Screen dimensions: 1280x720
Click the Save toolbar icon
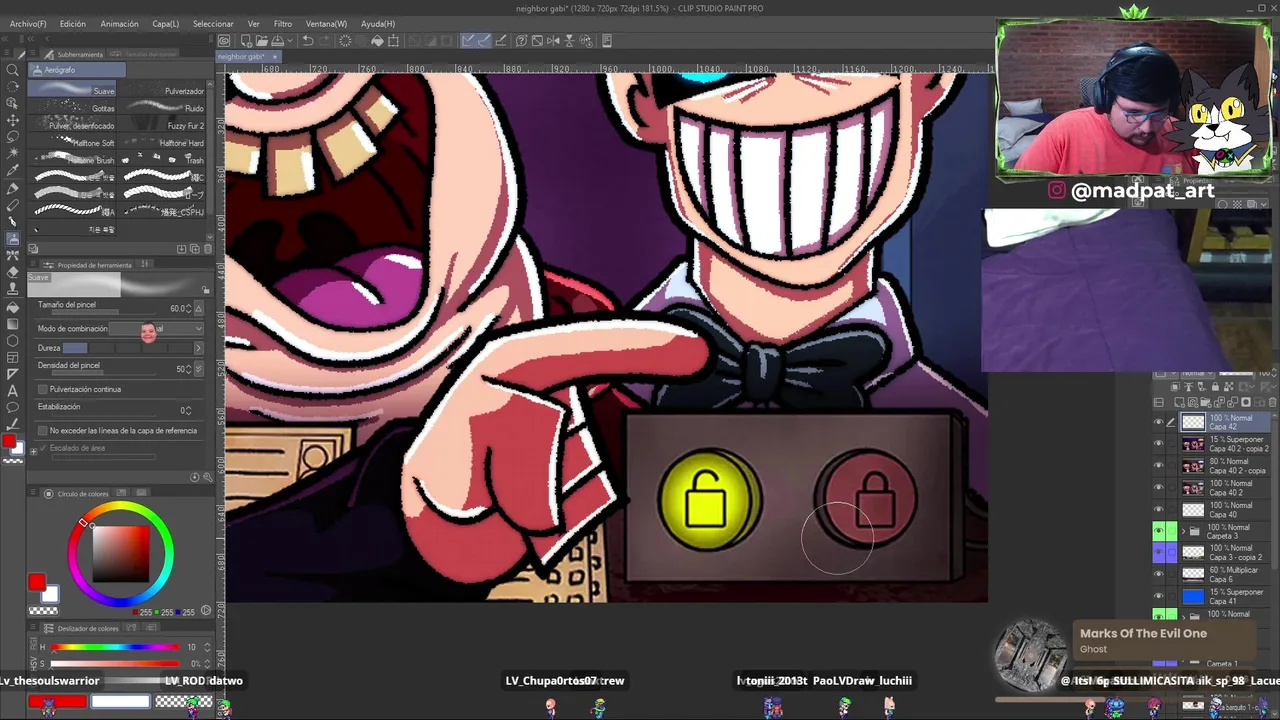[277, 41]
